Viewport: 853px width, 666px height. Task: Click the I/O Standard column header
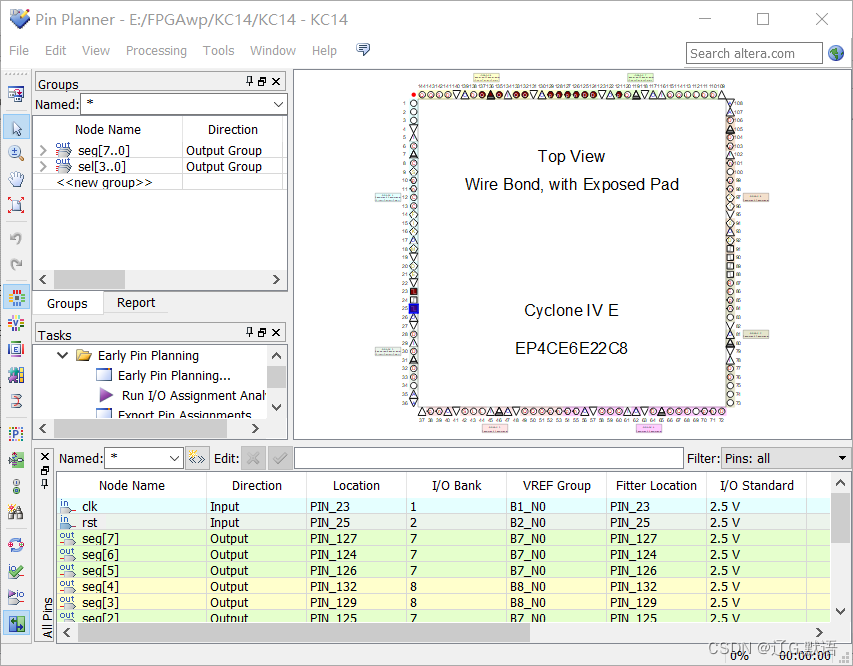coord(756,485)
